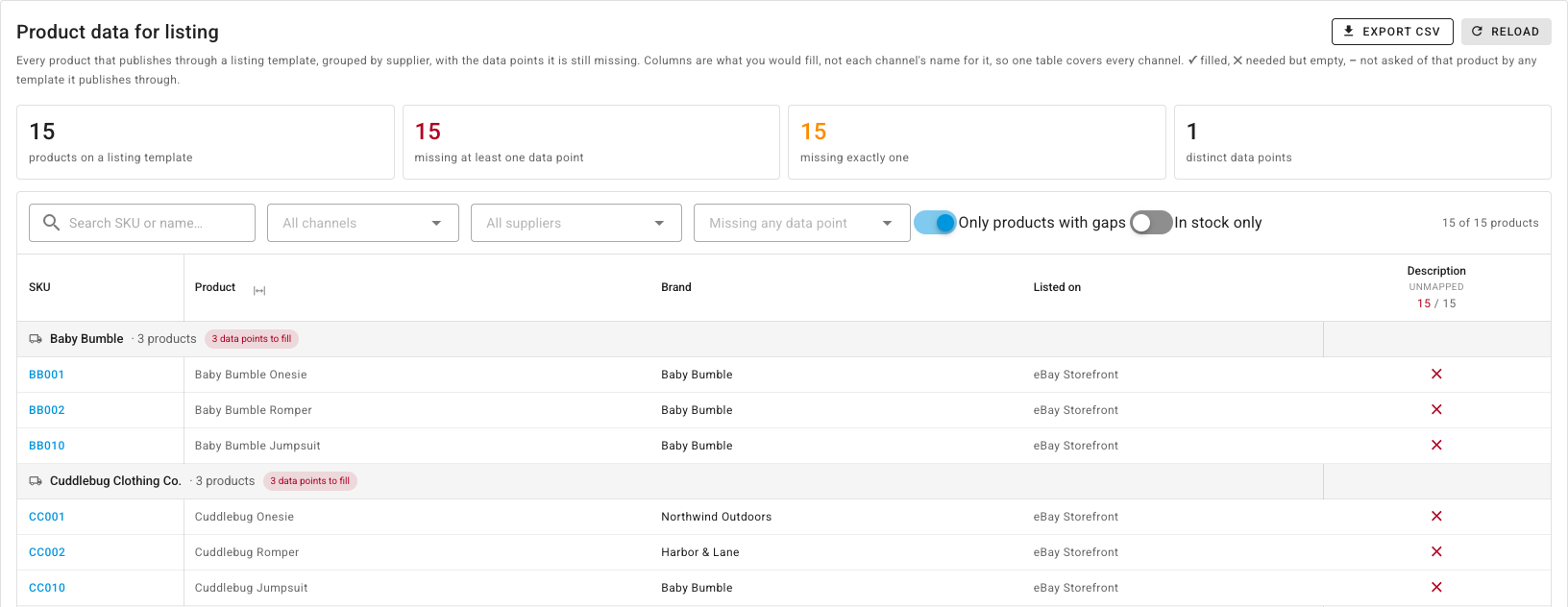Image resolution: width=1568 pixels, height=607 pixels.
Task: Click the Harbor & Lane brand cell
Action: click(700, 552)
